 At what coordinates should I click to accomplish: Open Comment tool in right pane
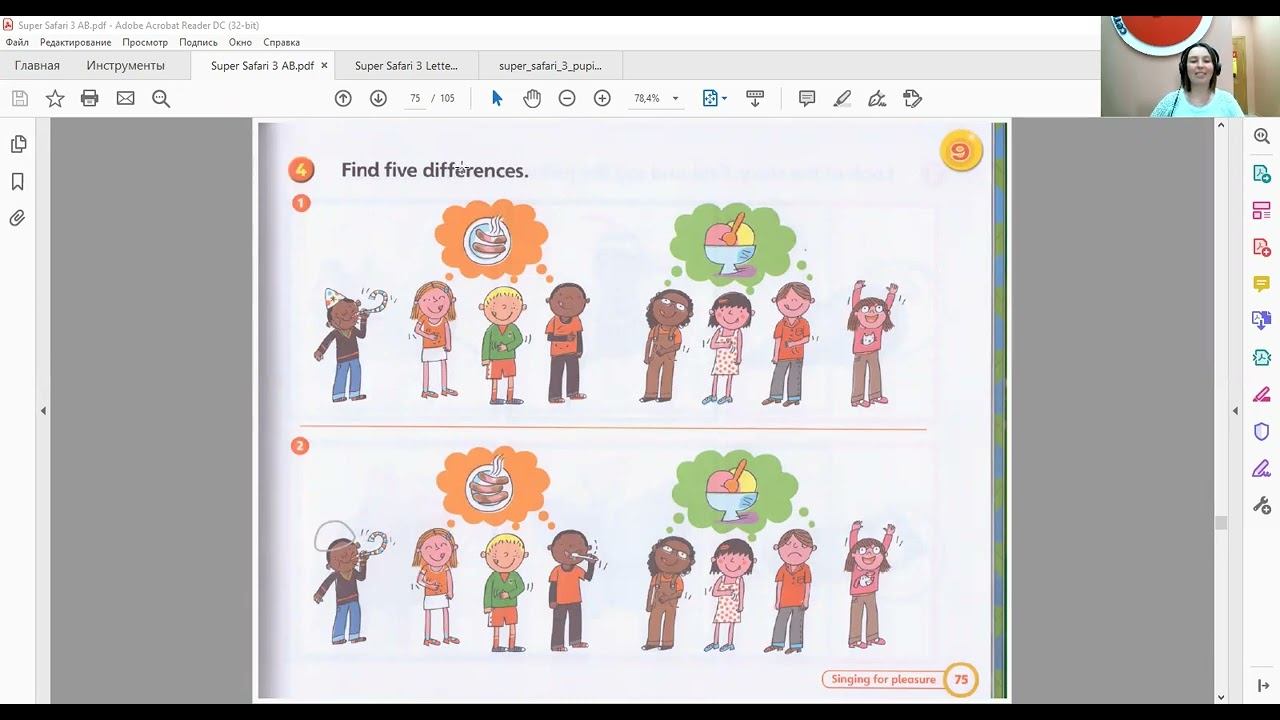[x=1262, y=284]
